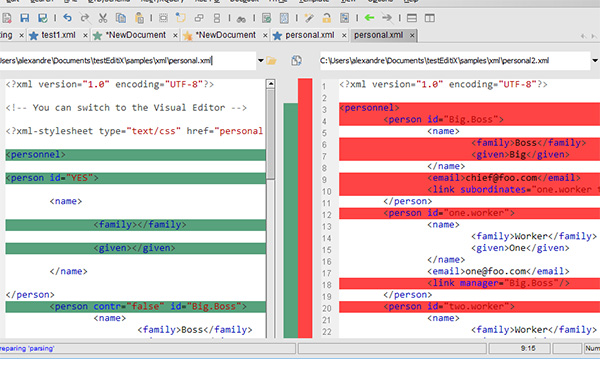Click the chief@foo.com email line
The width and height of the screenshot is (600, 365).
[x=470, y=178]
